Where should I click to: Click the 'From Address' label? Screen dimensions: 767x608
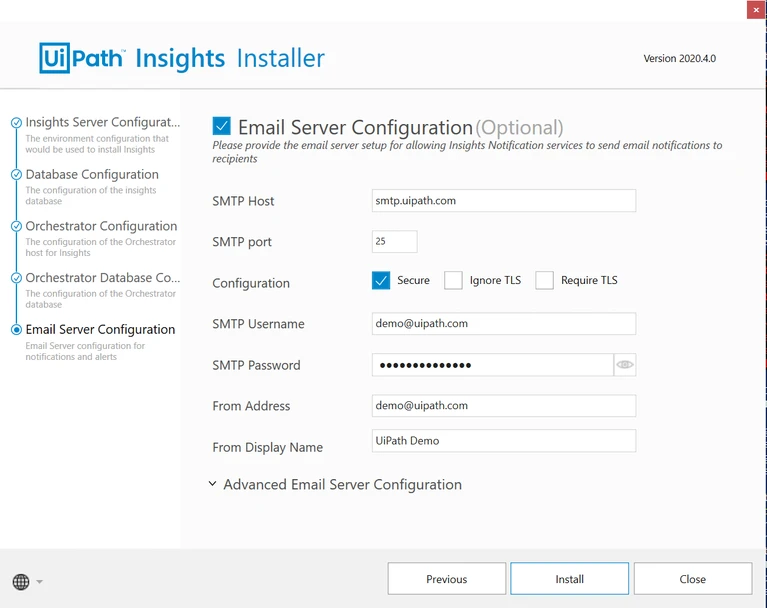coord(251,406)
